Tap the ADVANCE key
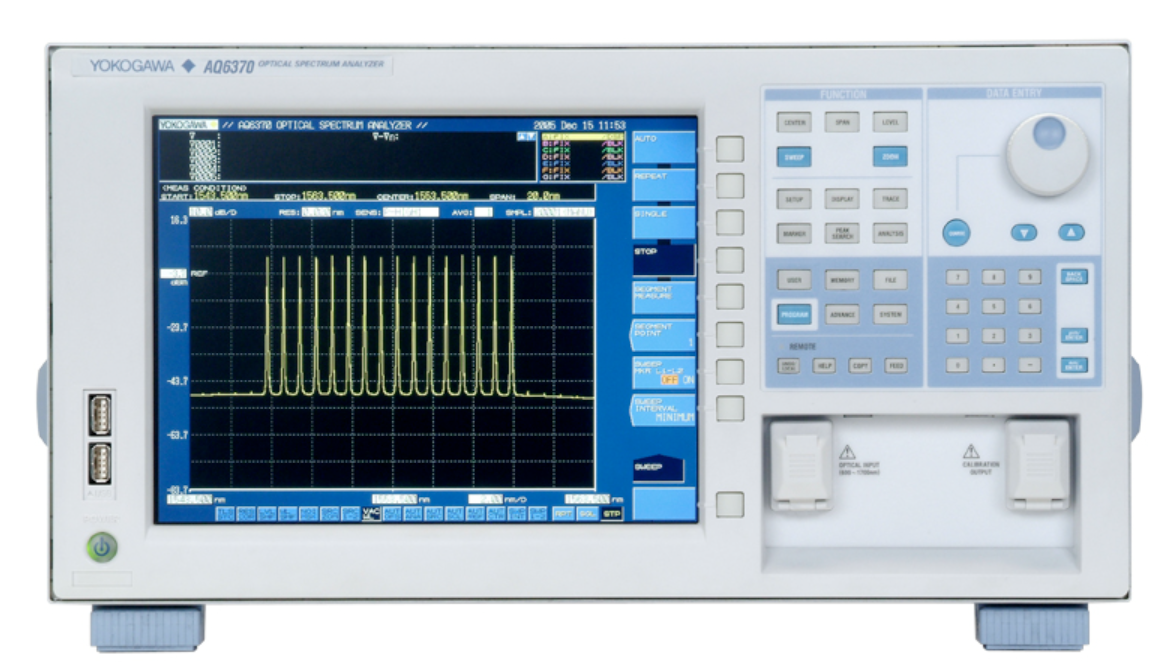Image resolution: width=1172 pixels, height=664 pixels. pos(842,315)
